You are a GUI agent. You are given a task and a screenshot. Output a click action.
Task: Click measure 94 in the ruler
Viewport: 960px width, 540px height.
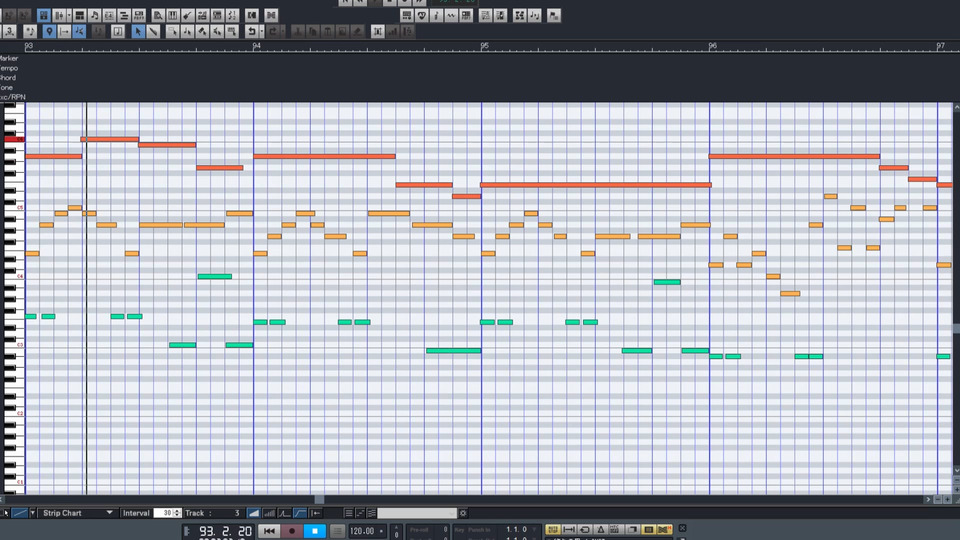point(256,46)
